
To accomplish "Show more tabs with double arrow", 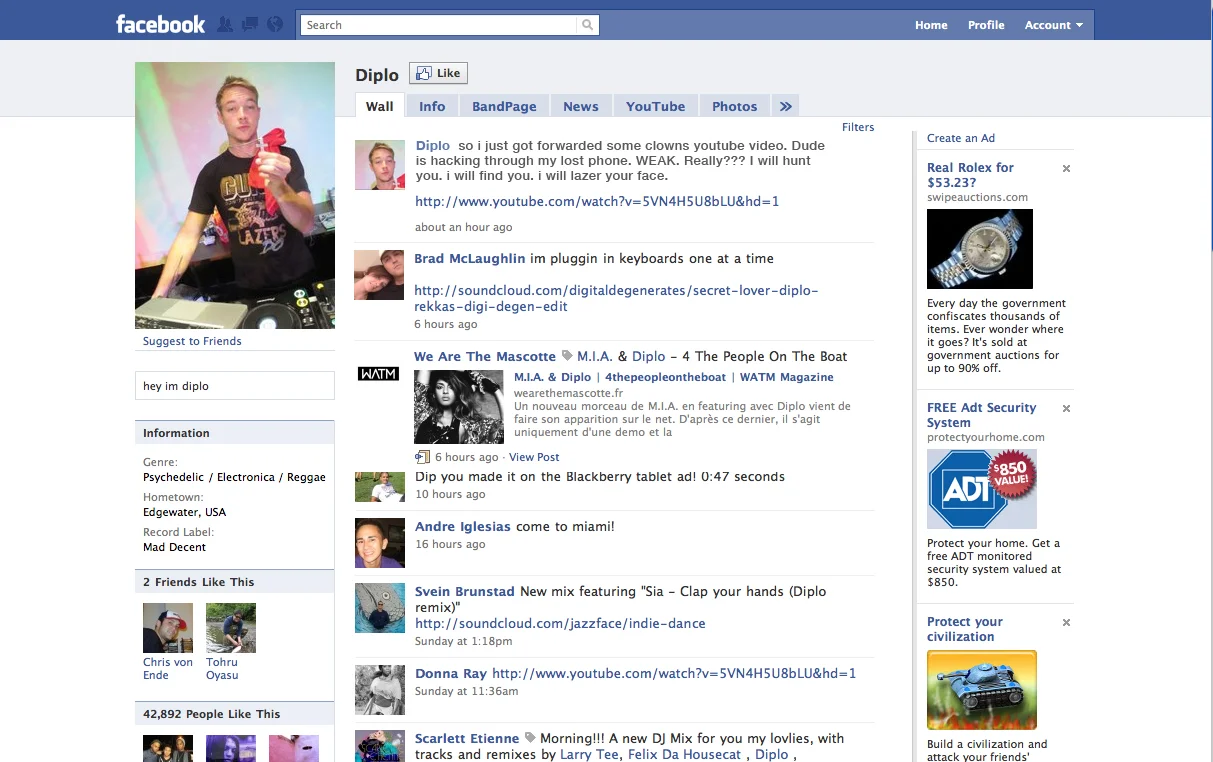I will pyautogui.click(x=785, y=106).
